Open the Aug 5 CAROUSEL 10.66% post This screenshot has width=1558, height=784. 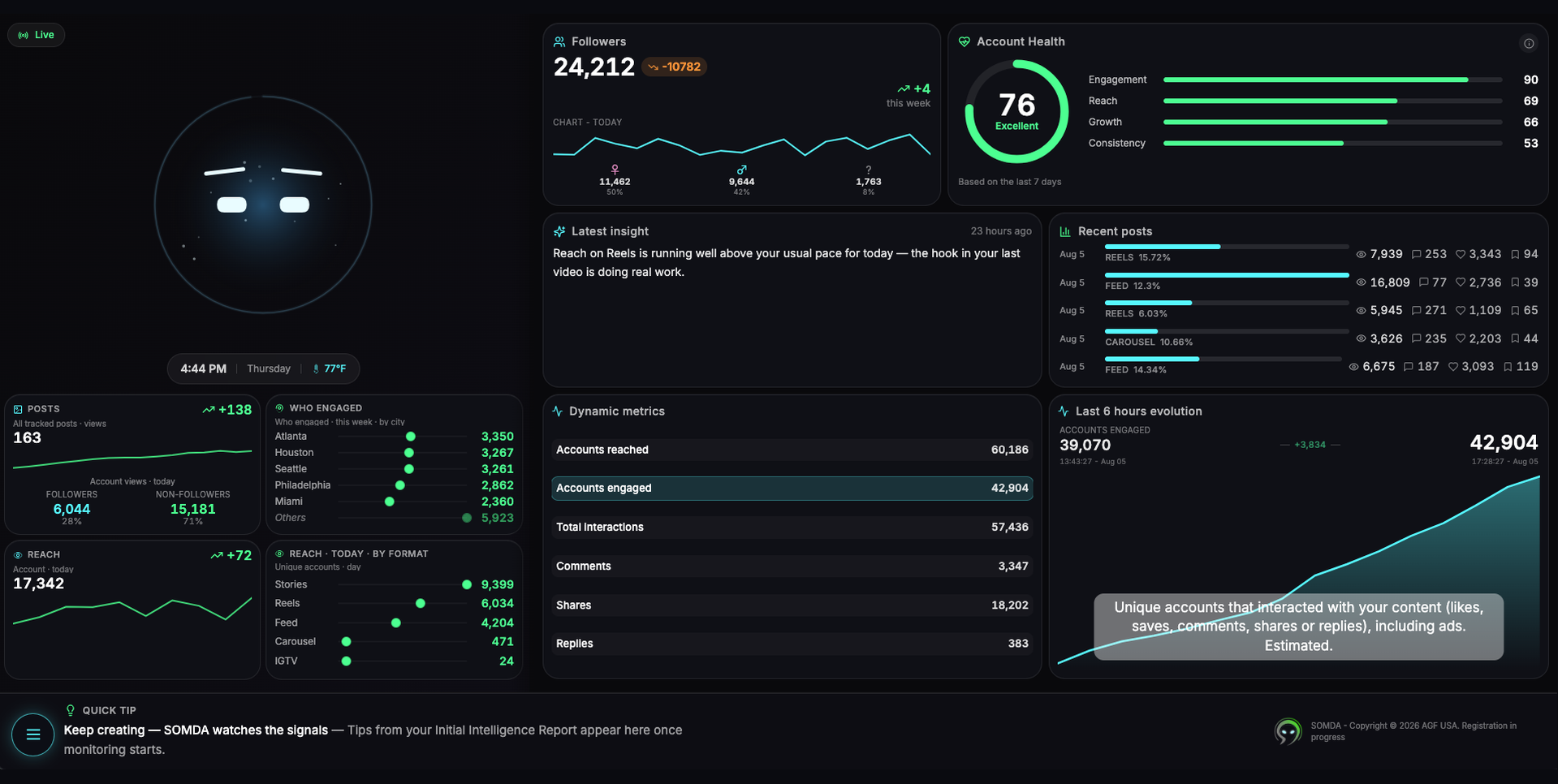[x=1298, y=338]
